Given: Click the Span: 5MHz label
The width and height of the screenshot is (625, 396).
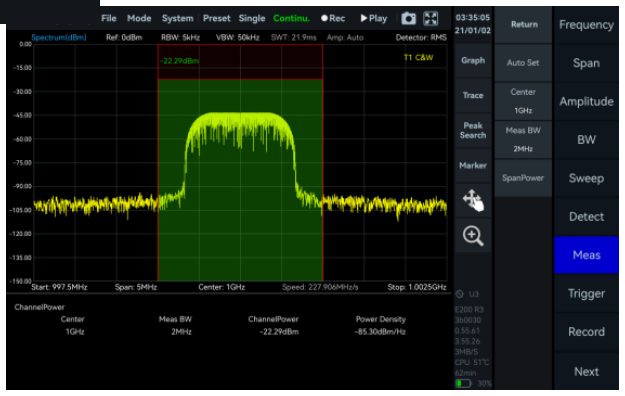Looking at the screenshot, I should coord(136,287).
